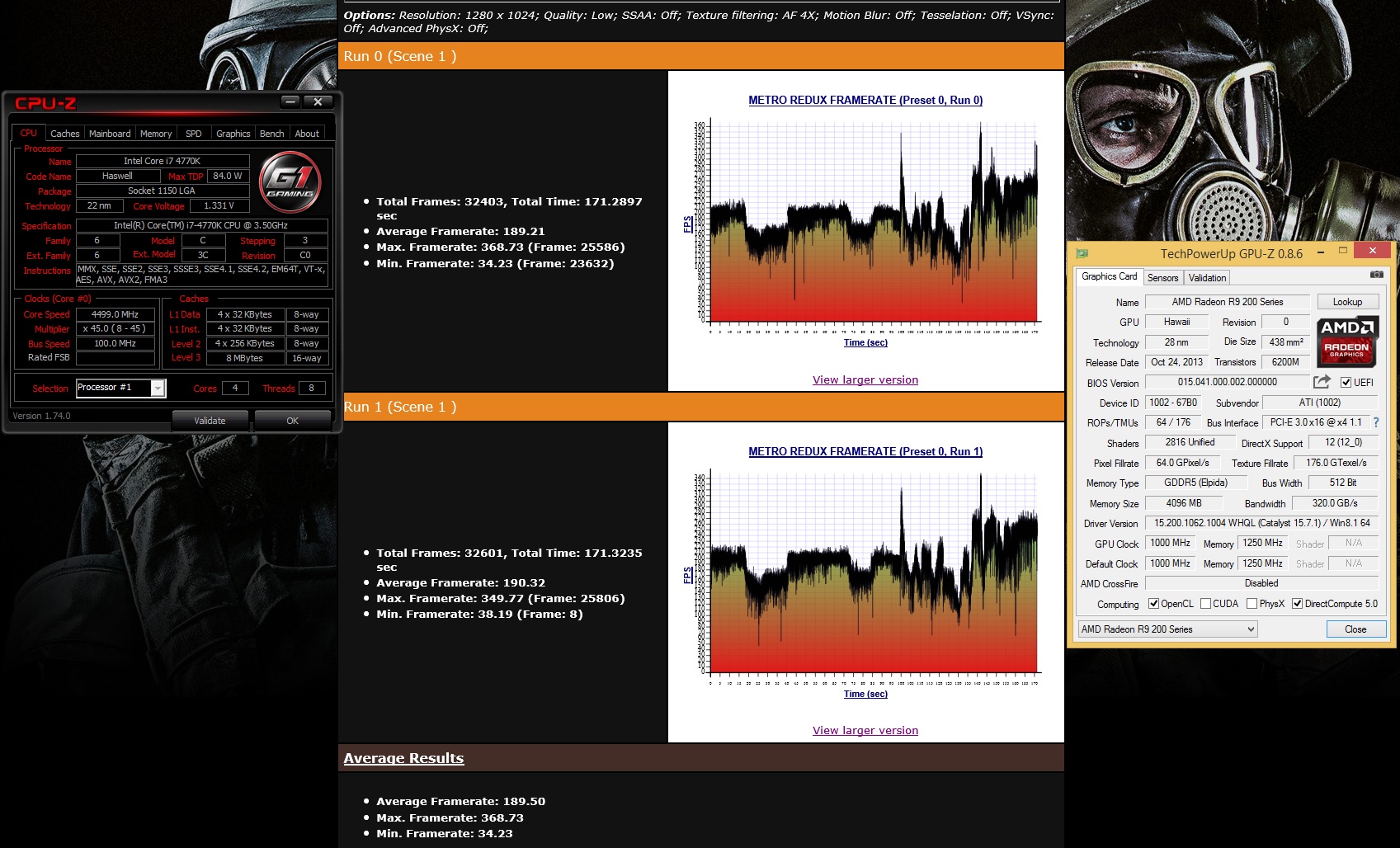Click the Lookup button in GPU-Z

coord(1347,302)
